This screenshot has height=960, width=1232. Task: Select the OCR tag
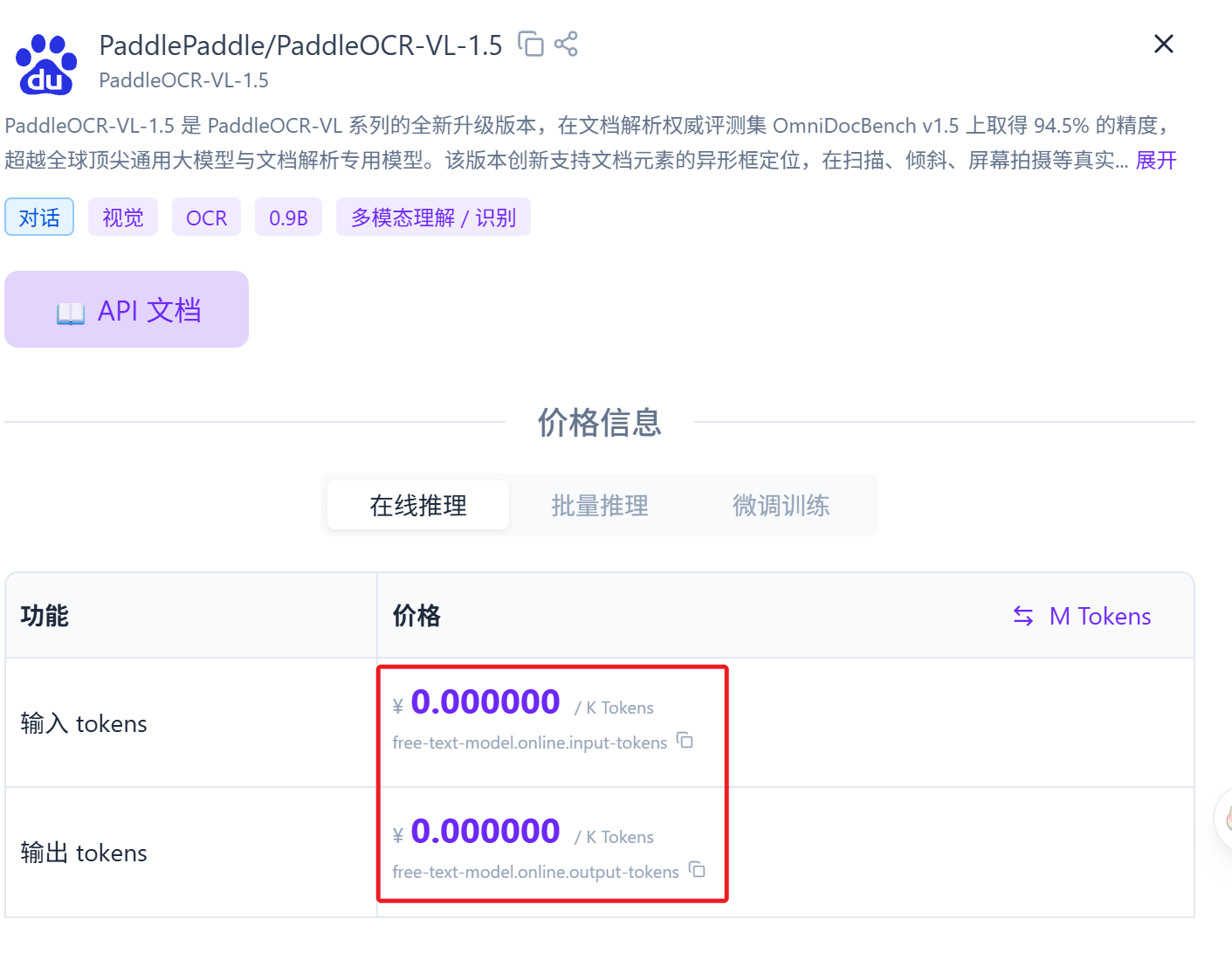[x=206, y=218]
